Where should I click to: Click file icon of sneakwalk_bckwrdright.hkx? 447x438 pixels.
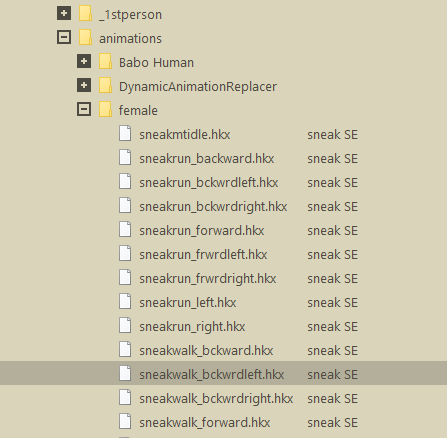[125, 398]
